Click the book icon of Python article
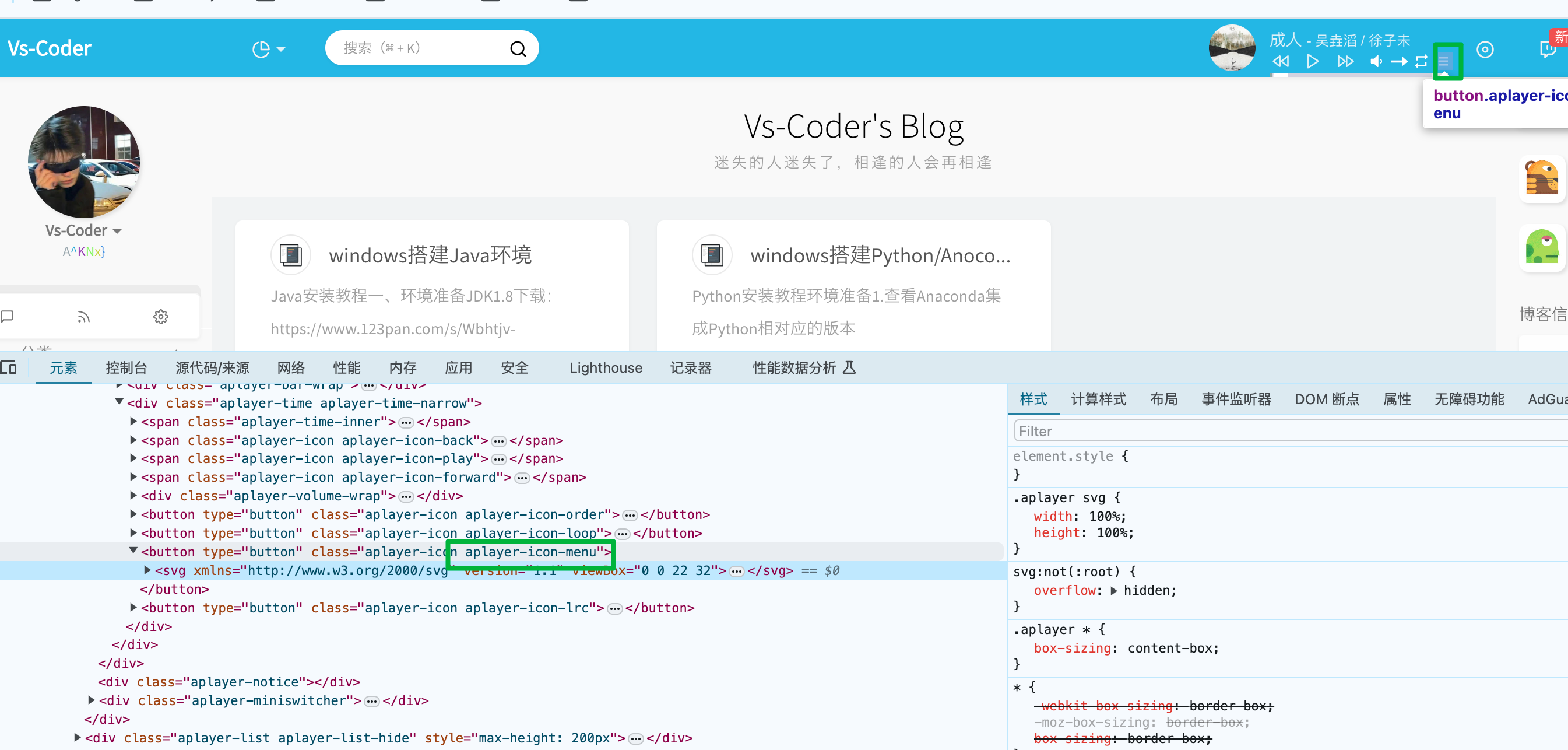Screen dimensions: 1568x750 [712, 254]
